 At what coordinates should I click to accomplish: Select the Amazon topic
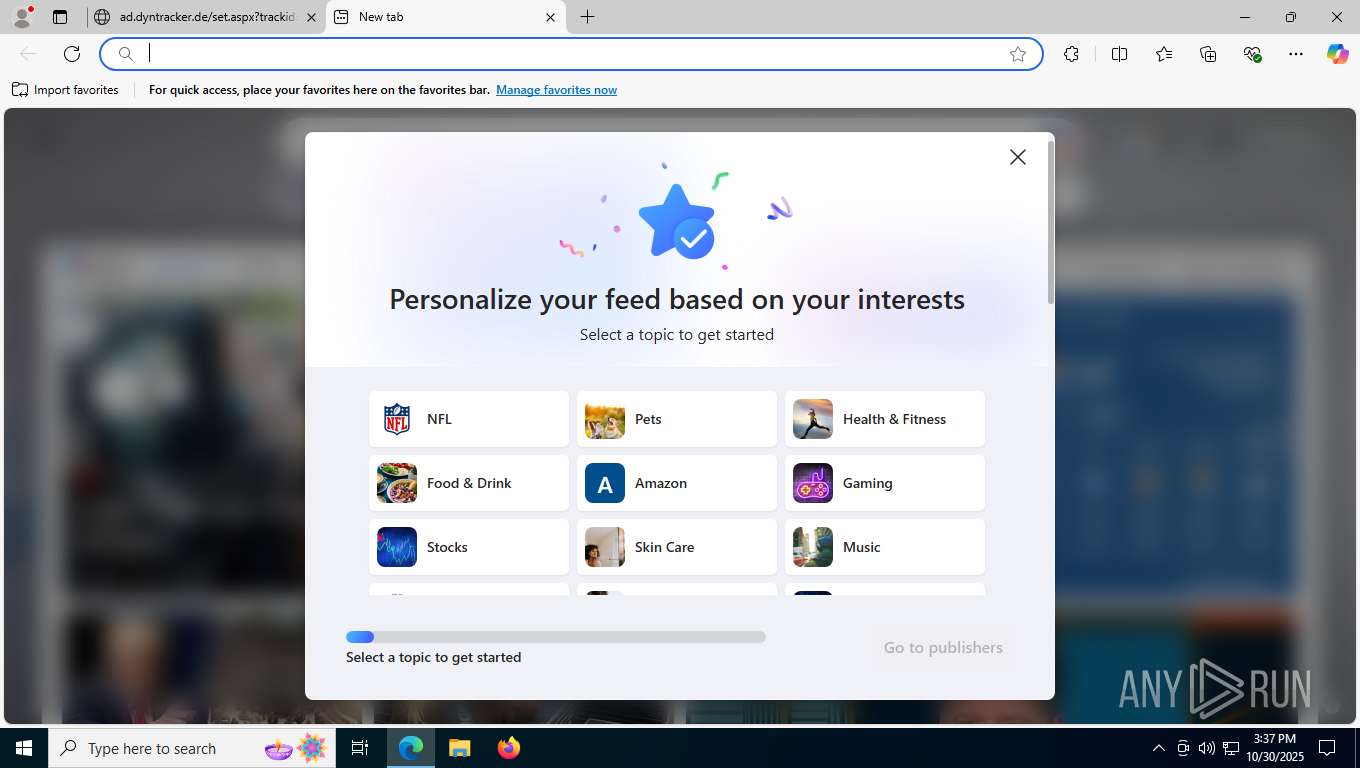pos(677,483)
